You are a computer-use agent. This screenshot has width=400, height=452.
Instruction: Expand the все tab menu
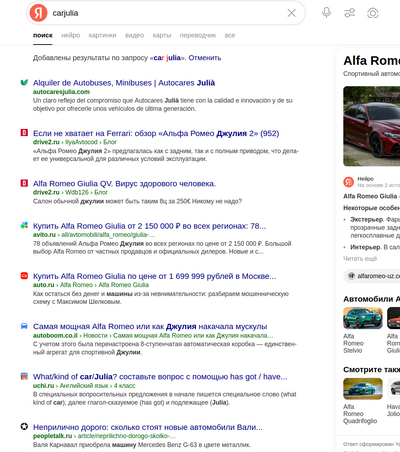[x=230, y=35]
